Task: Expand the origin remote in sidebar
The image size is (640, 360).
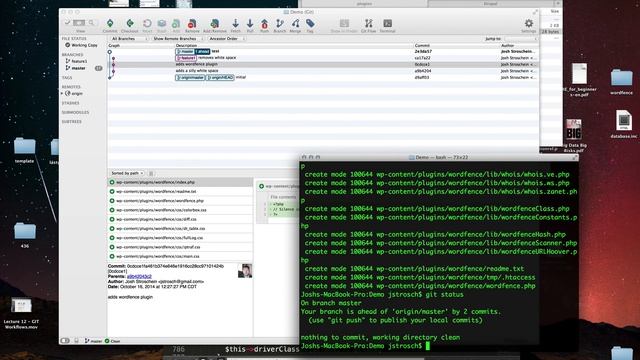Action: [x=62, y=93]
